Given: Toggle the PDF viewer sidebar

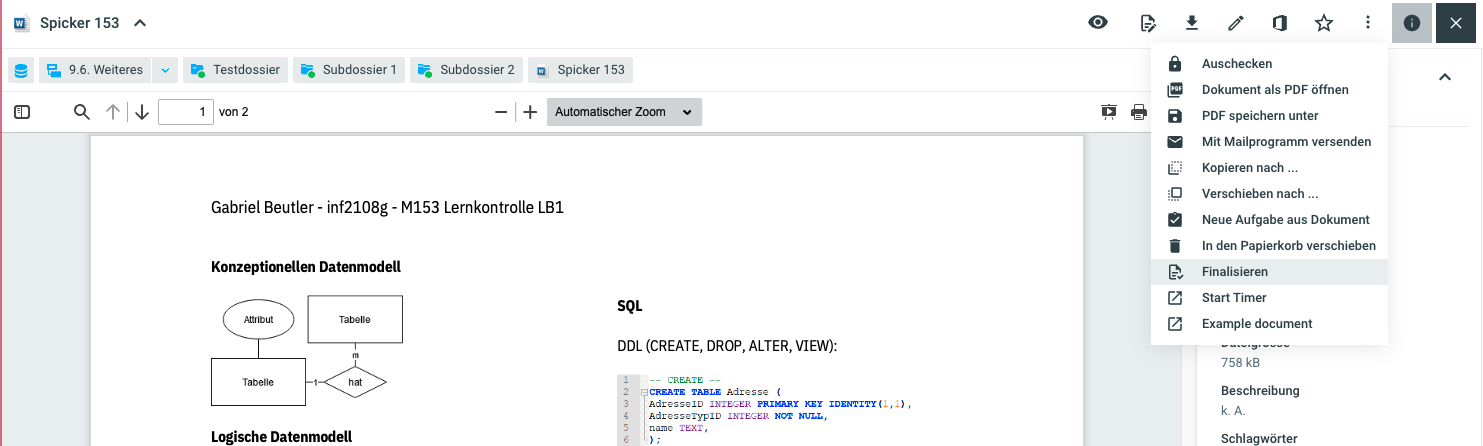Looking at the screenshot, I should pos(22,112).
